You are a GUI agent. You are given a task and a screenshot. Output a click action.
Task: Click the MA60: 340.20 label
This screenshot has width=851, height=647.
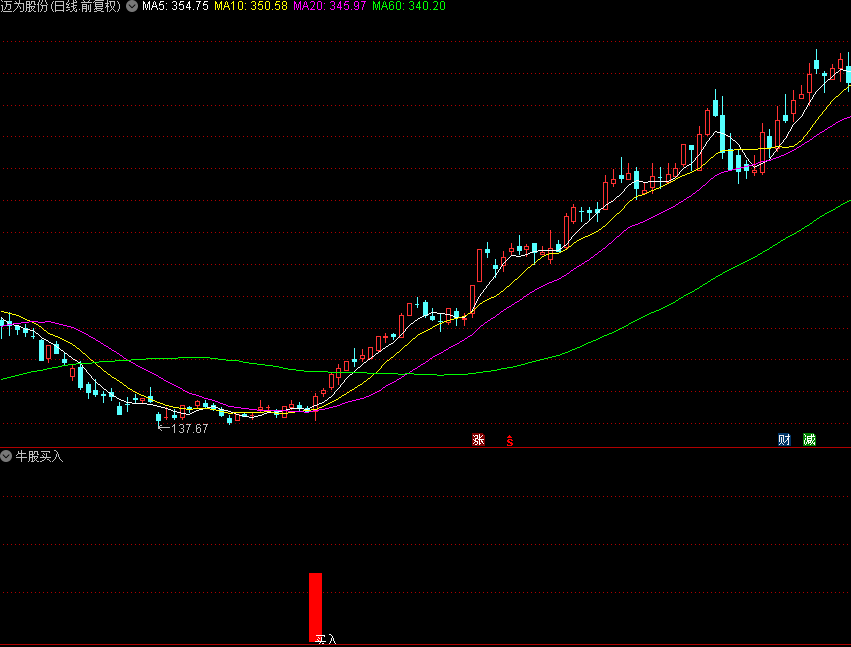point(409,6)
